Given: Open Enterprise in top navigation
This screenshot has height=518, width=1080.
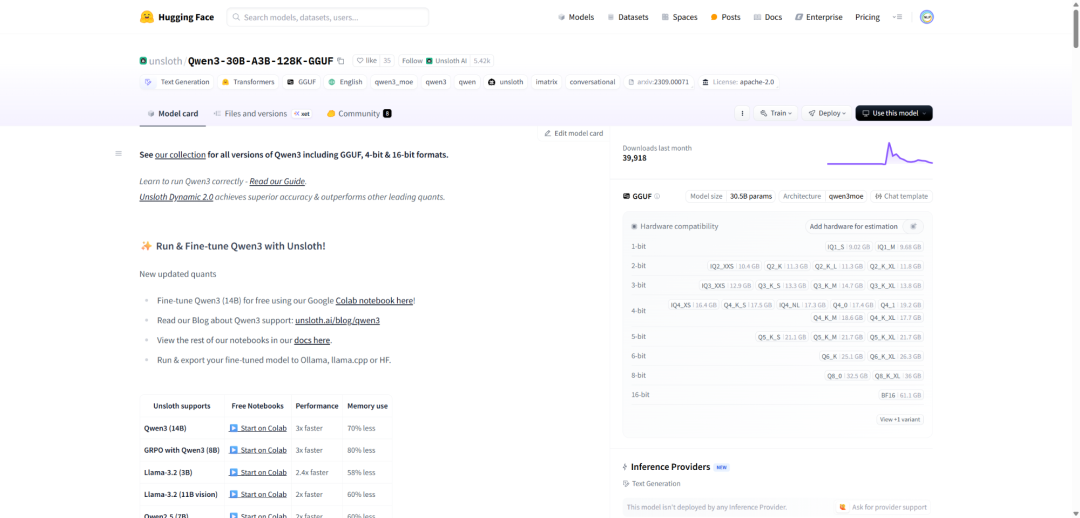Looking at the screenshot, I should (818, 17).
